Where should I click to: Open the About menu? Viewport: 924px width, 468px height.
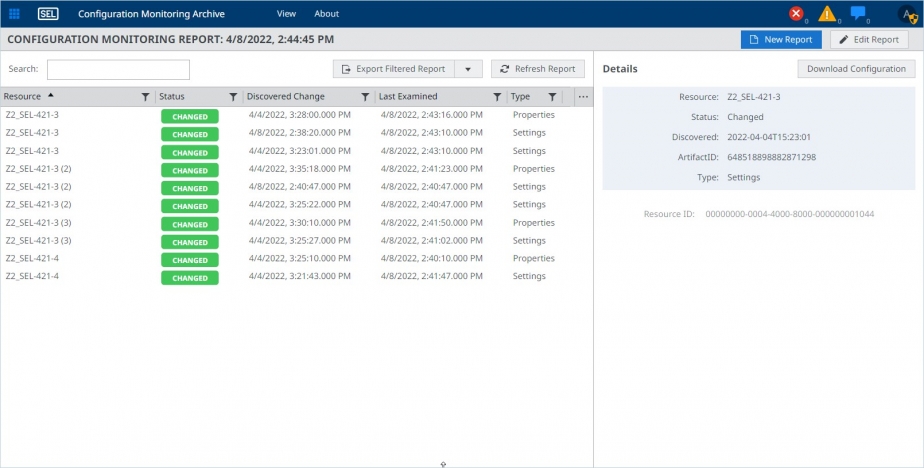(326, 14)
